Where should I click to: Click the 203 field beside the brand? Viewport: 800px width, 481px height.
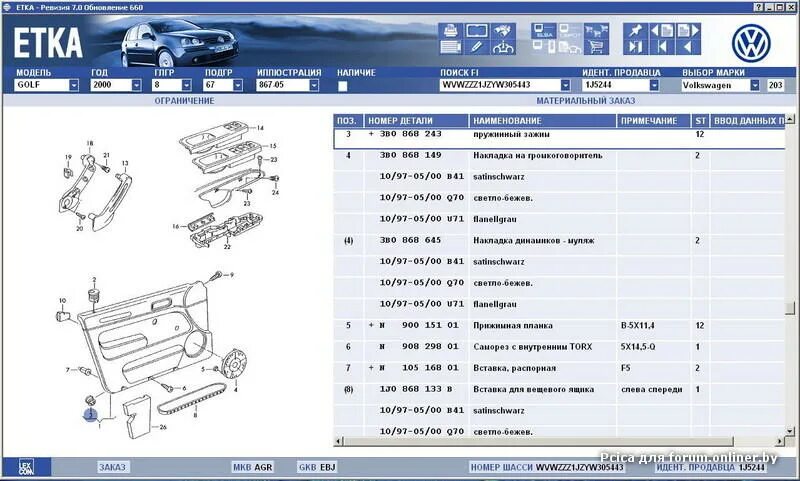775,85
